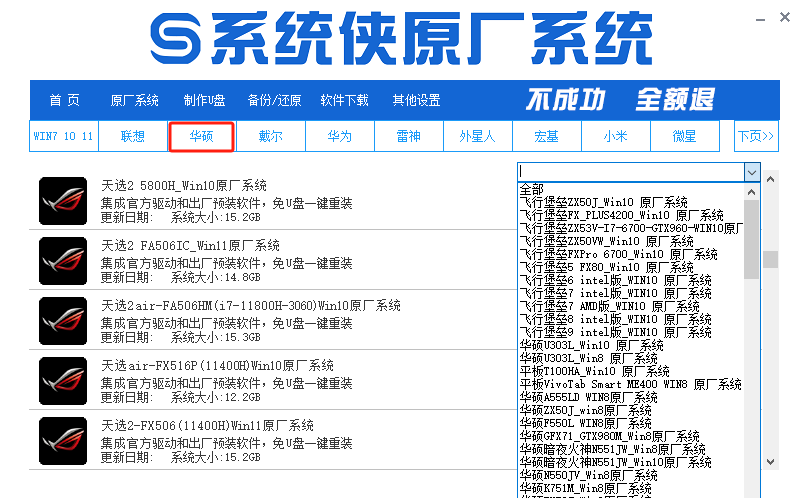Viewport: 808px width, 498px height.
Task: Click the blue S logo in the header
Action: tap(175, 38)
